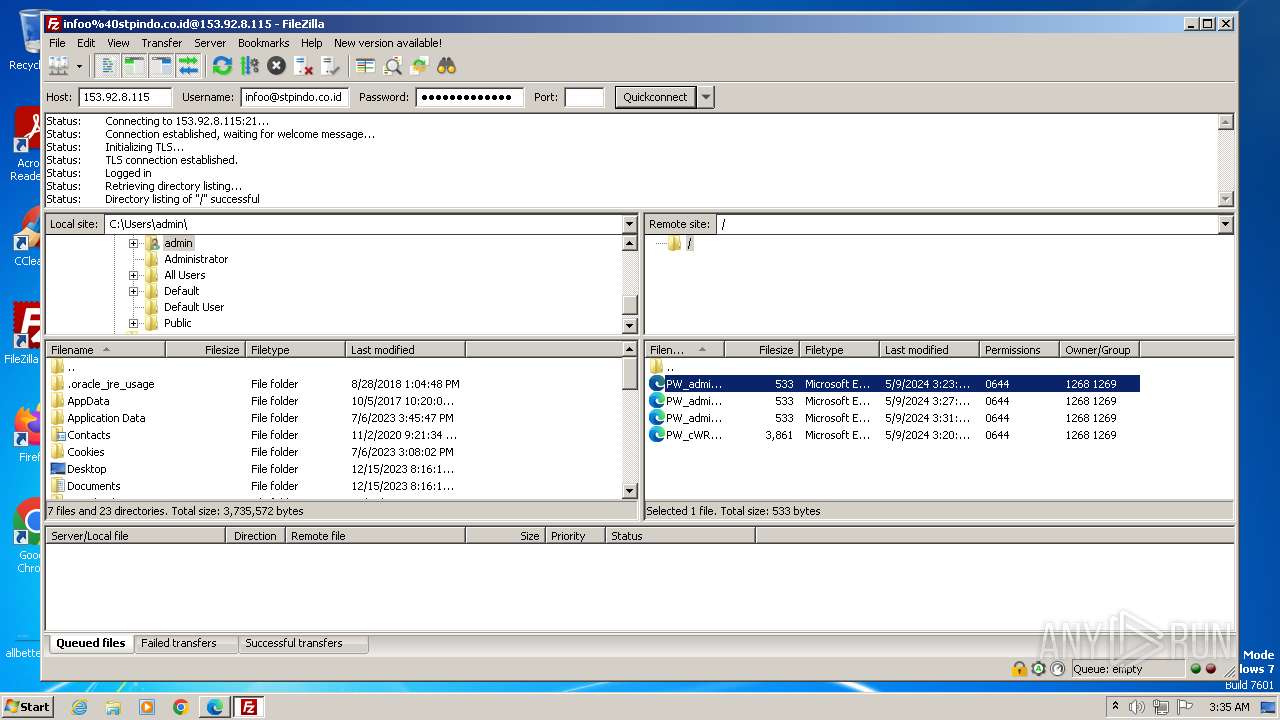Open Windows Explorer from taskbar
1280x720 pixels.
(113, 707)
